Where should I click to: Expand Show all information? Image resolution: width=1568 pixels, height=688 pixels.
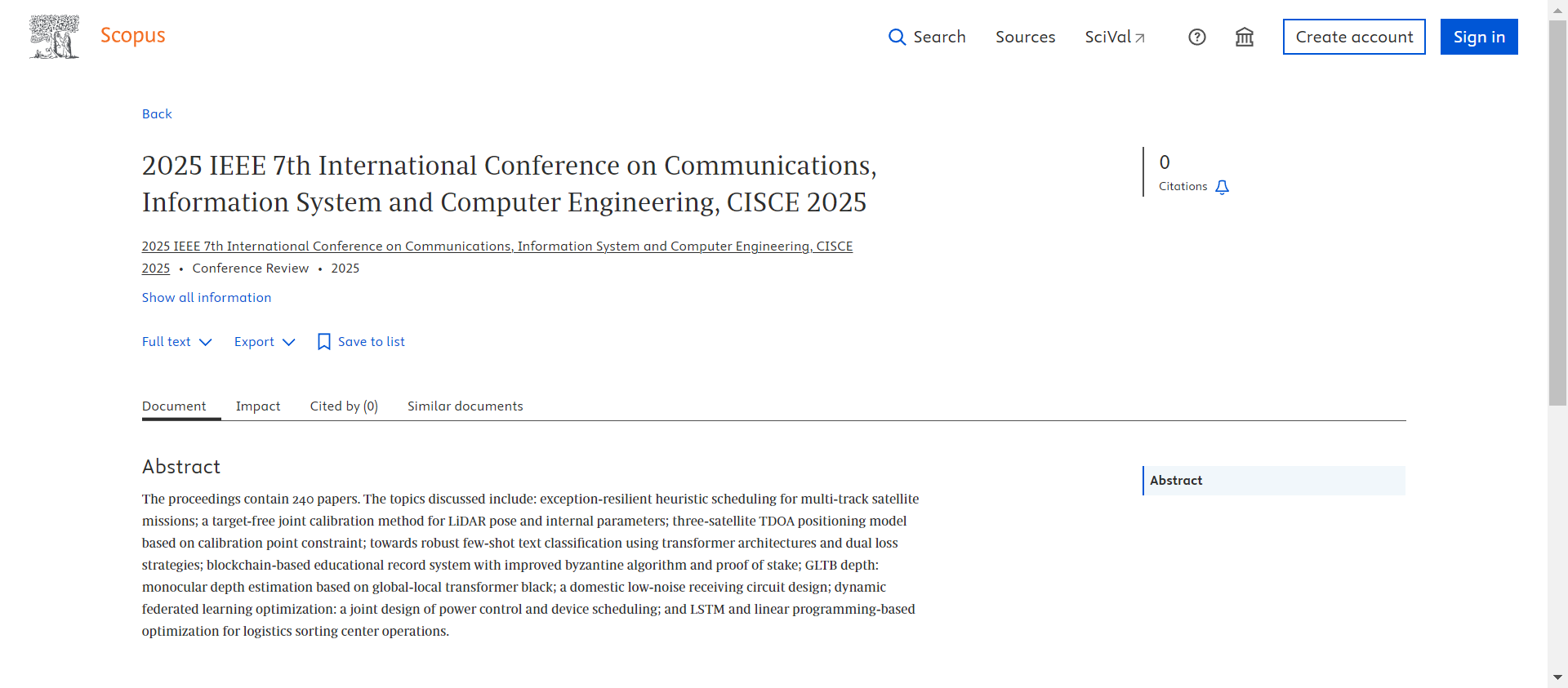coord(207,298)
